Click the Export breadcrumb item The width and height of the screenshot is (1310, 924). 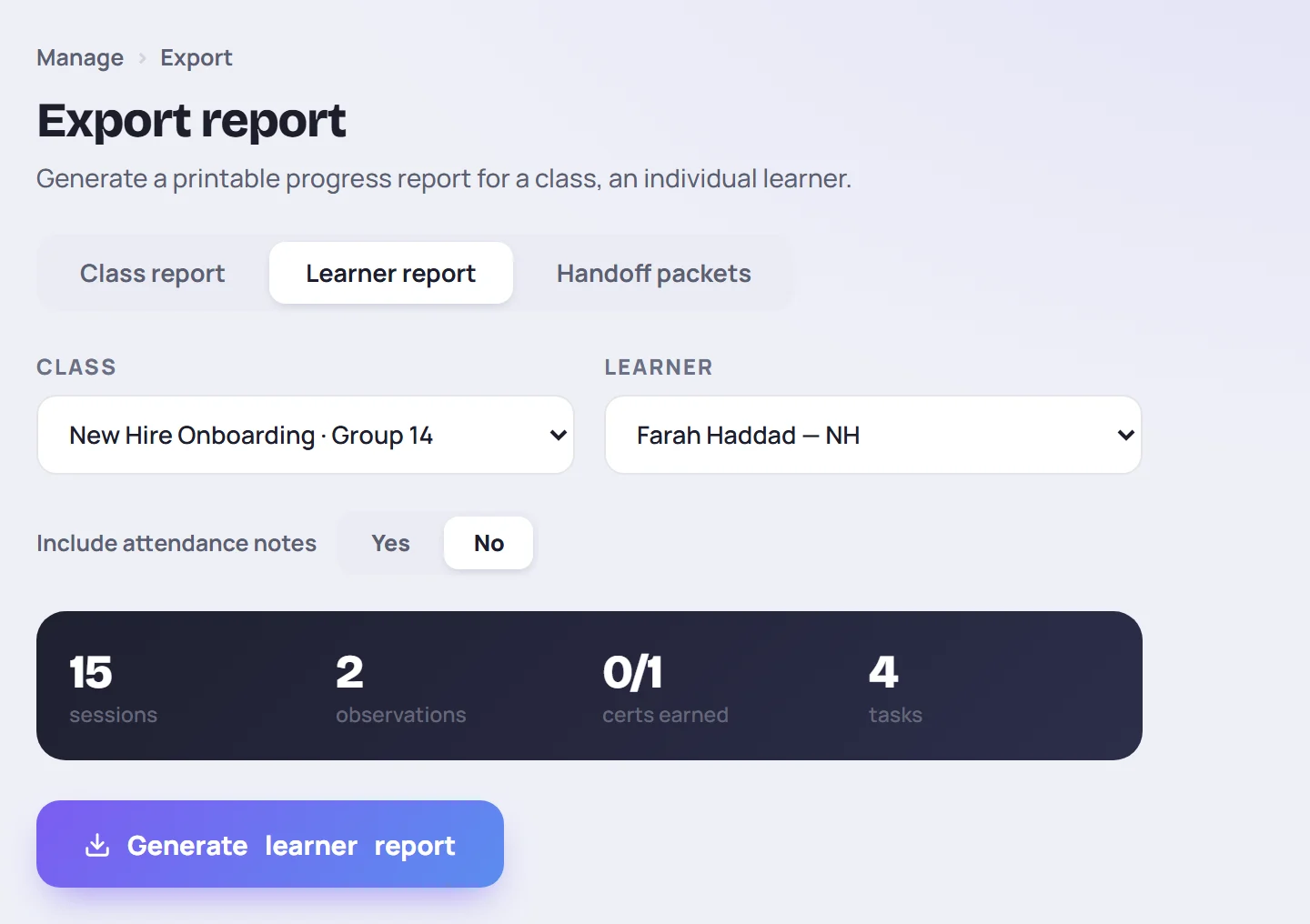coord(196,58)
